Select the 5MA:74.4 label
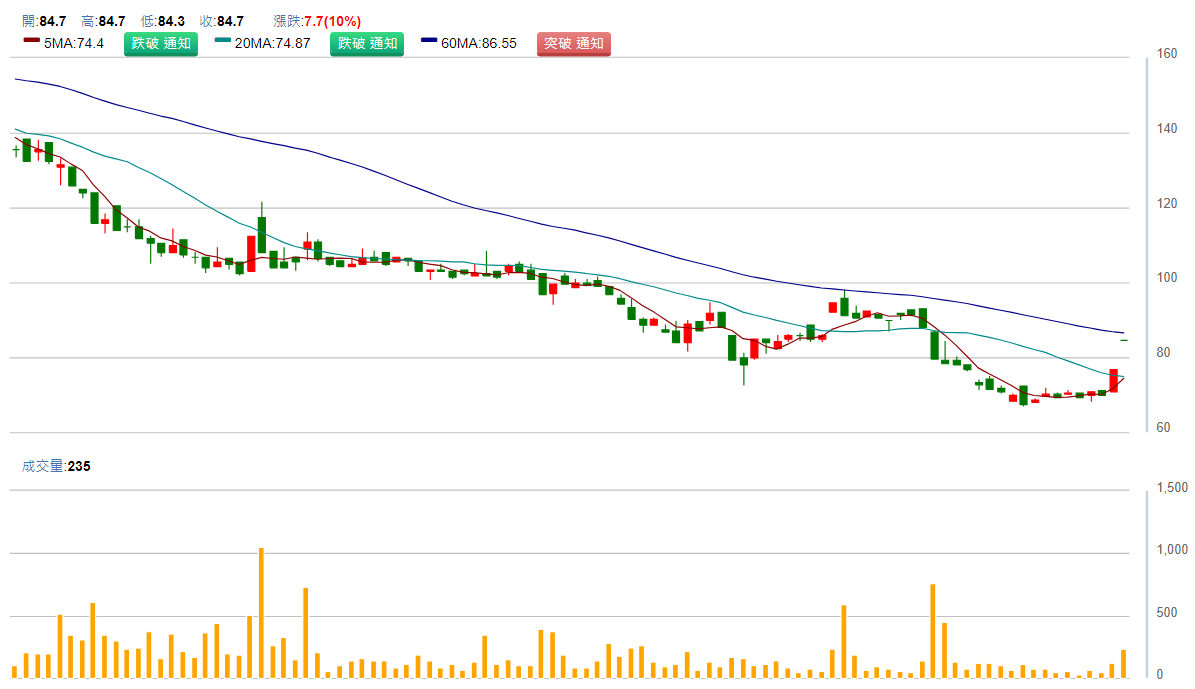 pos(74,43)
